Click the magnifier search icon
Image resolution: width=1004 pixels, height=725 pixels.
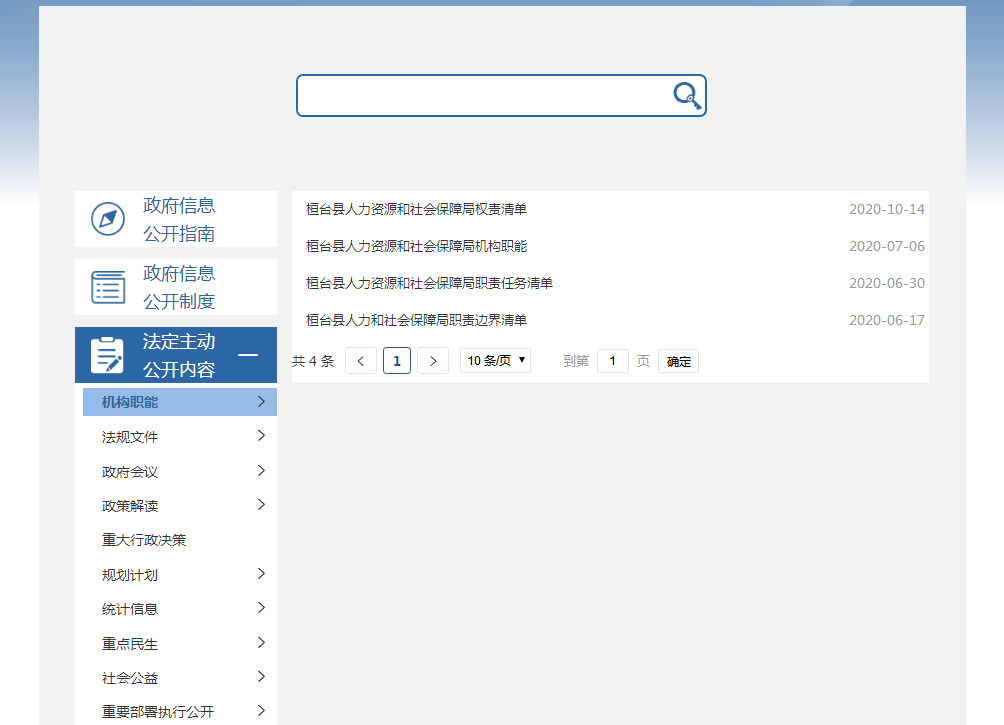pos(687,95)
